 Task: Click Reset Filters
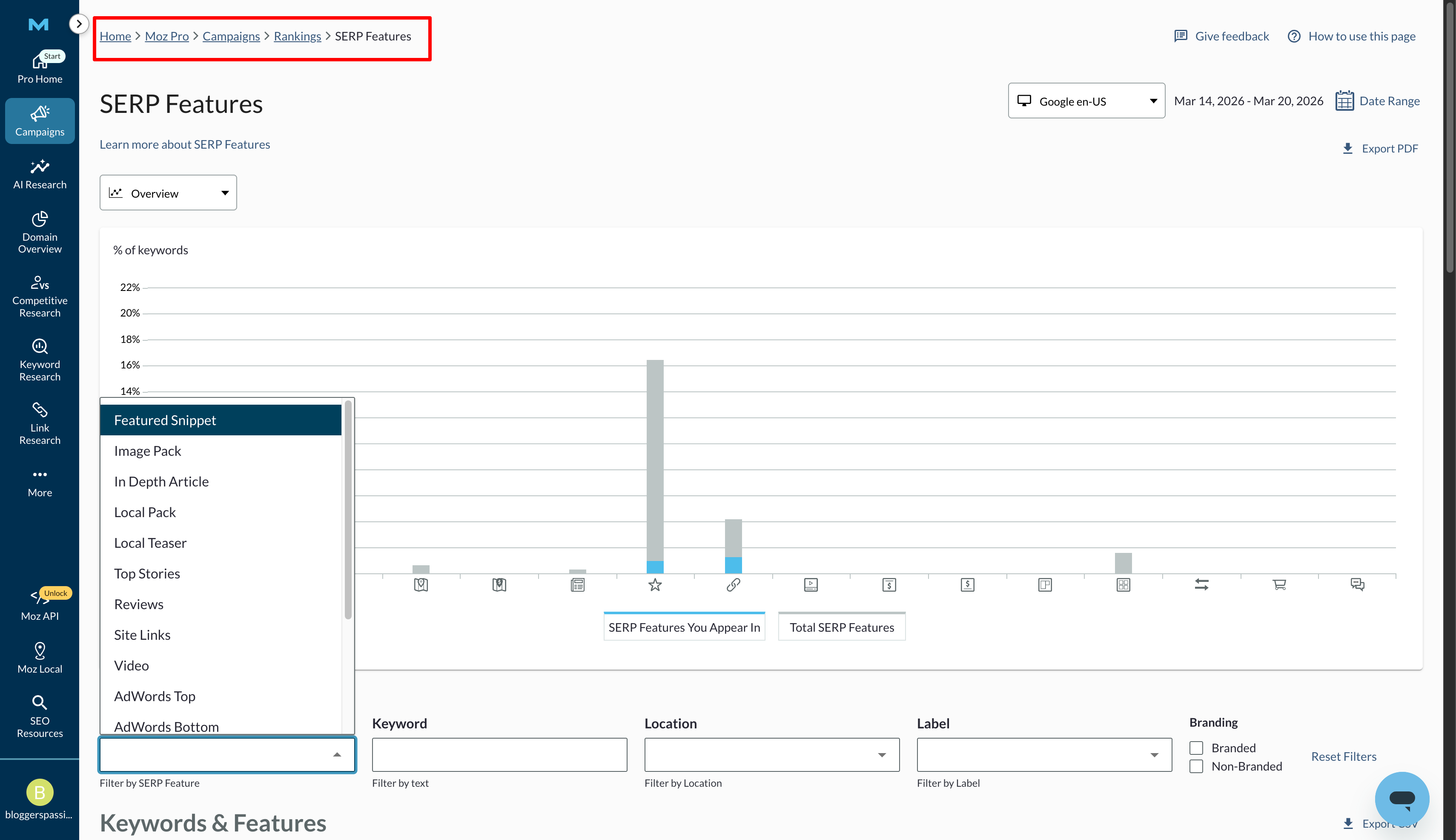click(x=1344, y=757)
